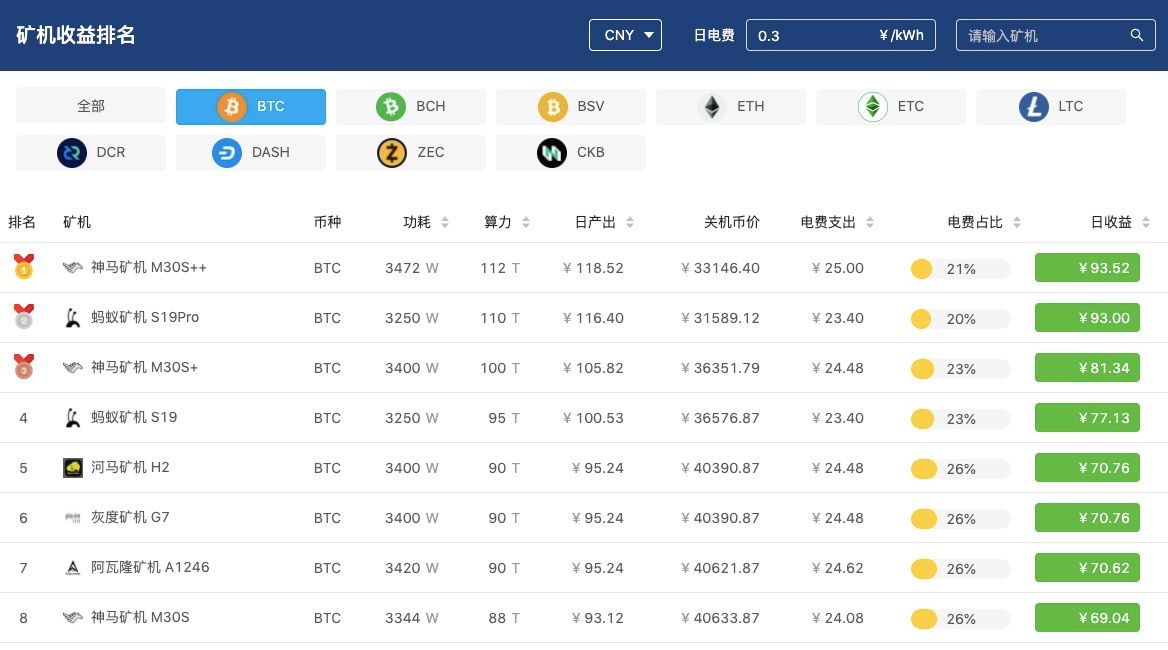Switch to the ETH coin tab
This screenshot has width=1168, height=650.
(x=731, y=106)
